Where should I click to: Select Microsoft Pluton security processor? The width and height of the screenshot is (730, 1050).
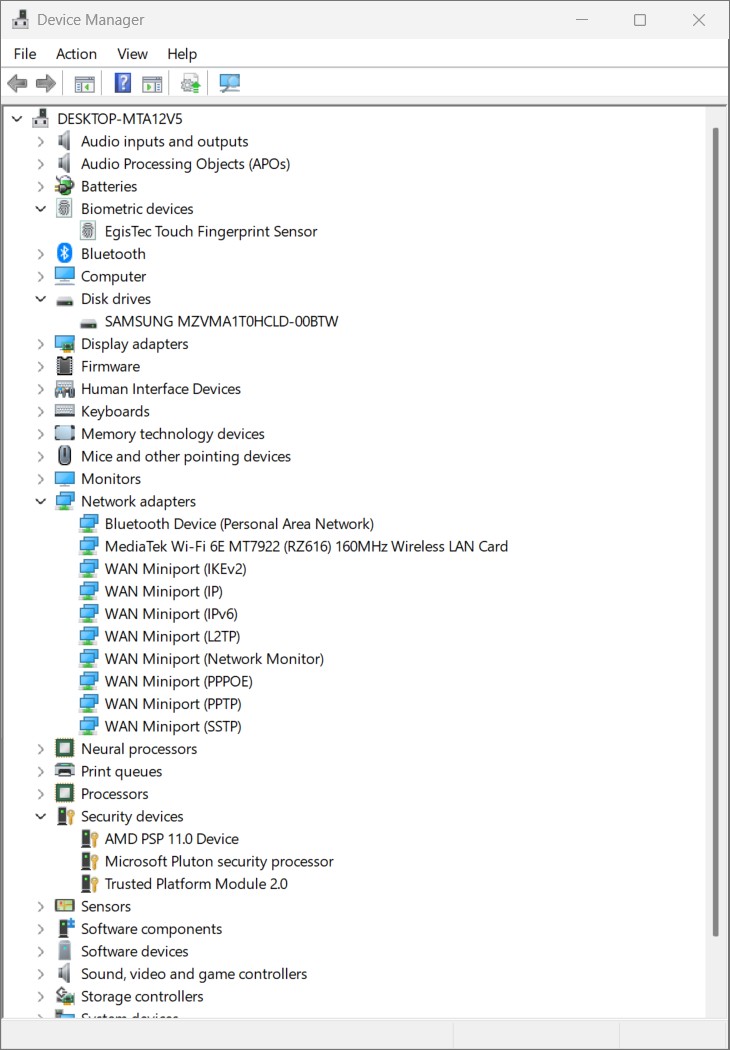click(x=219, y=862)
